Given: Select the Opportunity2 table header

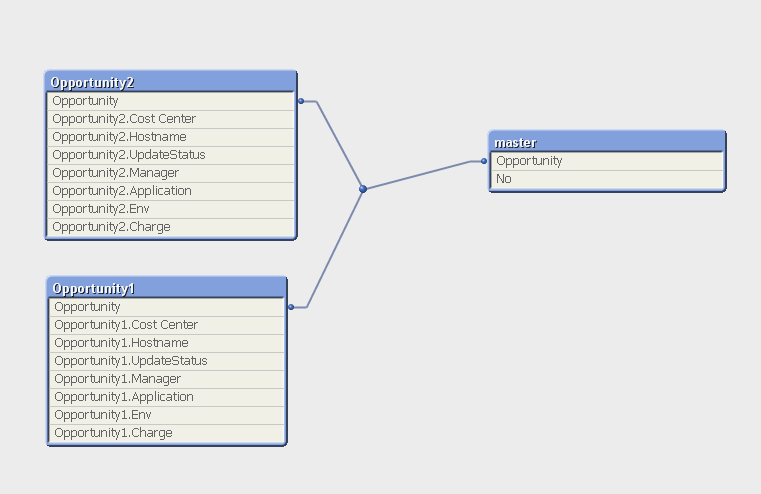Looking at the screenshot, I should click(x=171, y=82).
